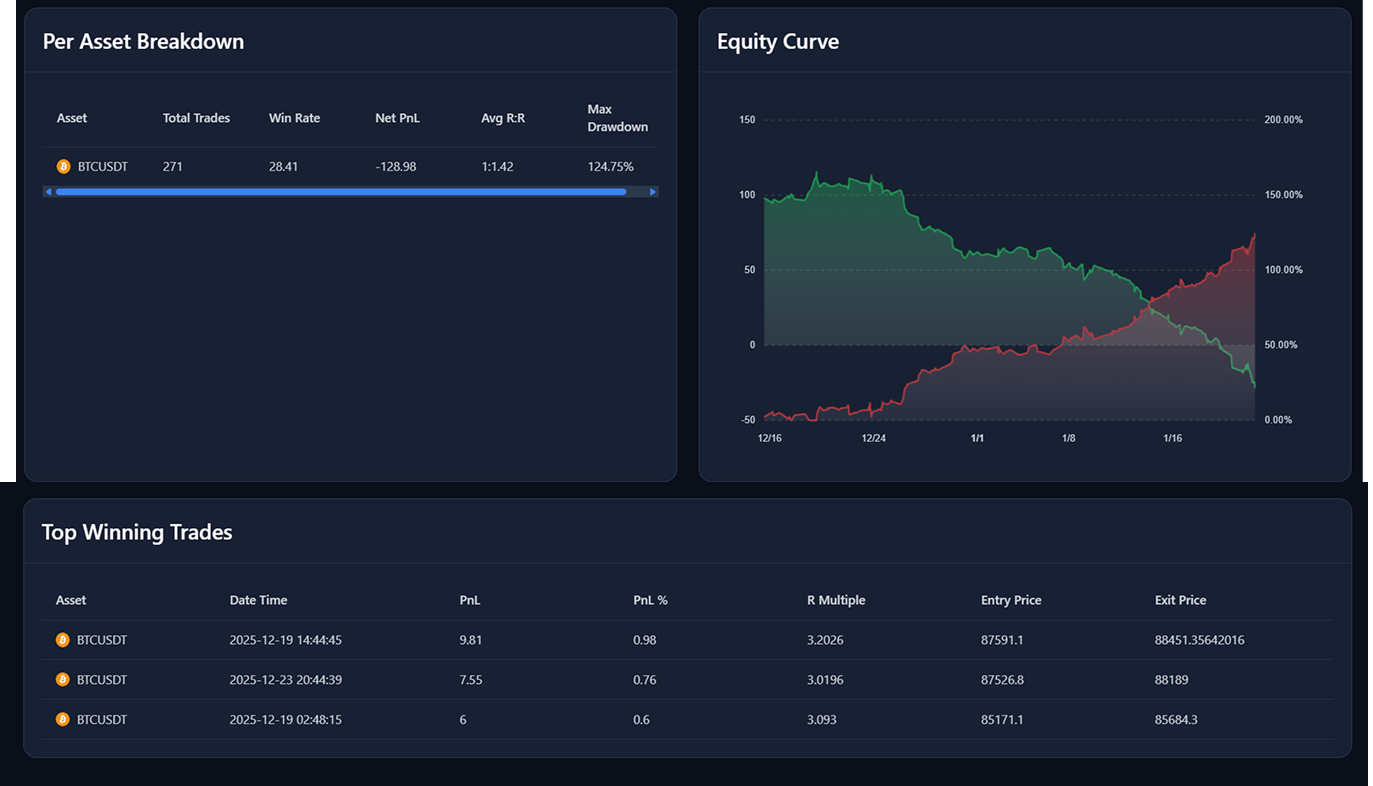1373x786 pixels.
Task: Click the Win Rate column header
Action: 294,117
